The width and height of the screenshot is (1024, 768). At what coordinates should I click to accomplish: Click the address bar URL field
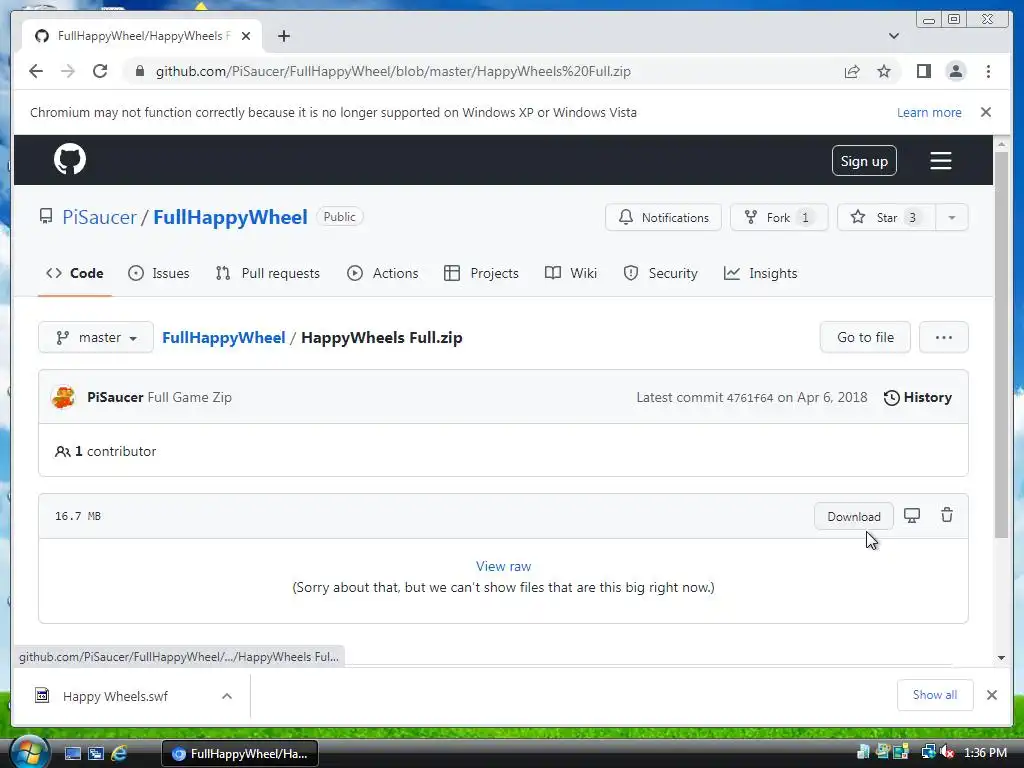393,71
